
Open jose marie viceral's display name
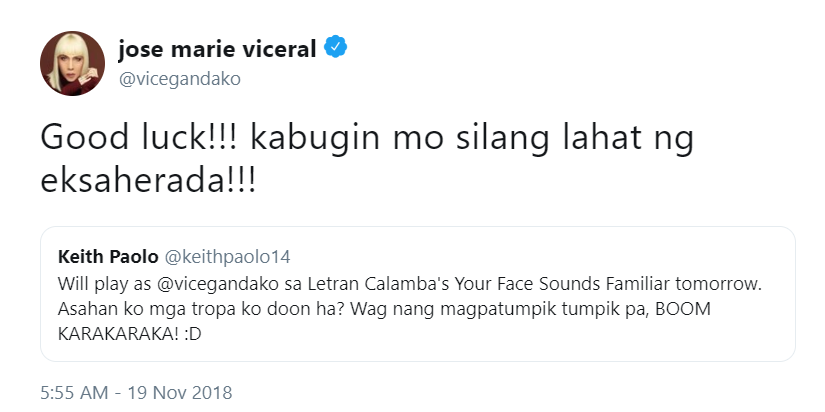pyautogui.click(x=217, y=49)
